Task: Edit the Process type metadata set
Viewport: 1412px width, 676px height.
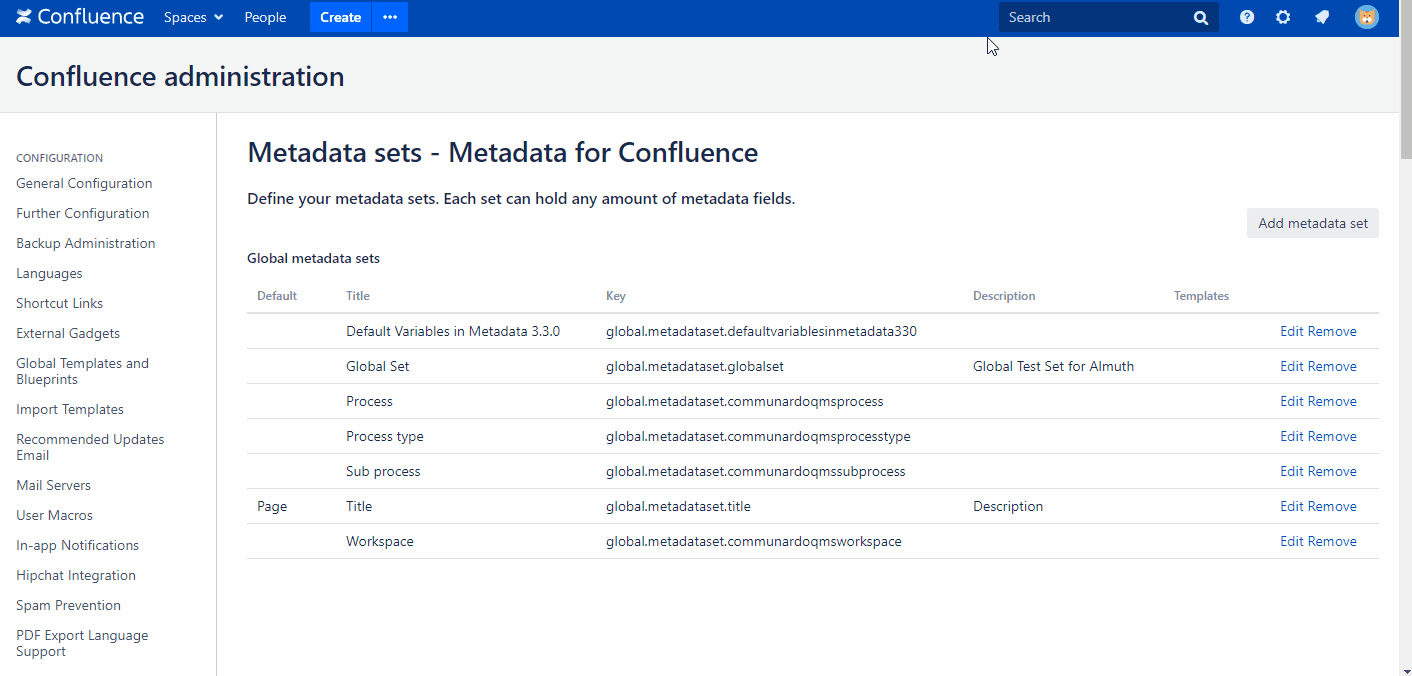Action: (x=1292, y=436)
